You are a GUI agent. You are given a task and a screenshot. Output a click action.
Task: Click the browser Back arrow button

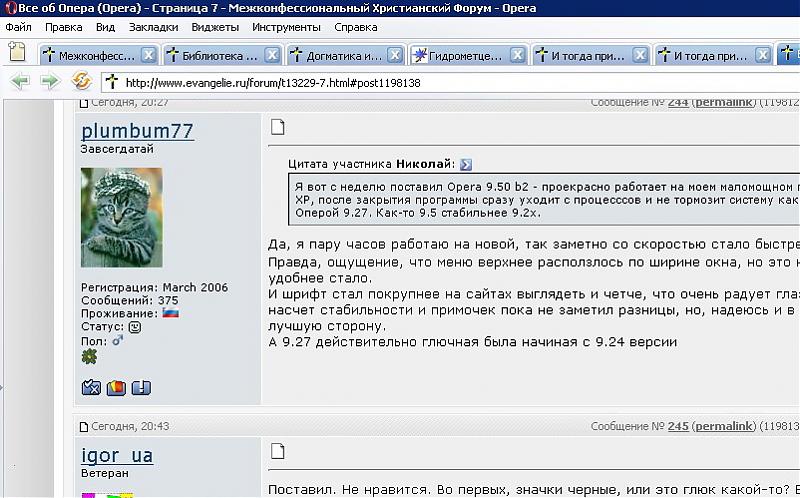(19, 82)
